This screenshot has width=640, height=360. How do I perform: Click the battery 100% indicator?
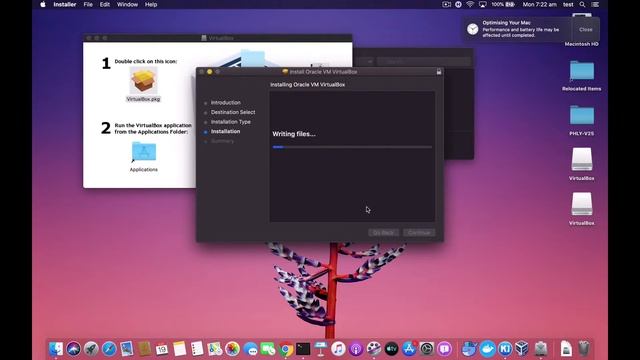pos(502,4)
